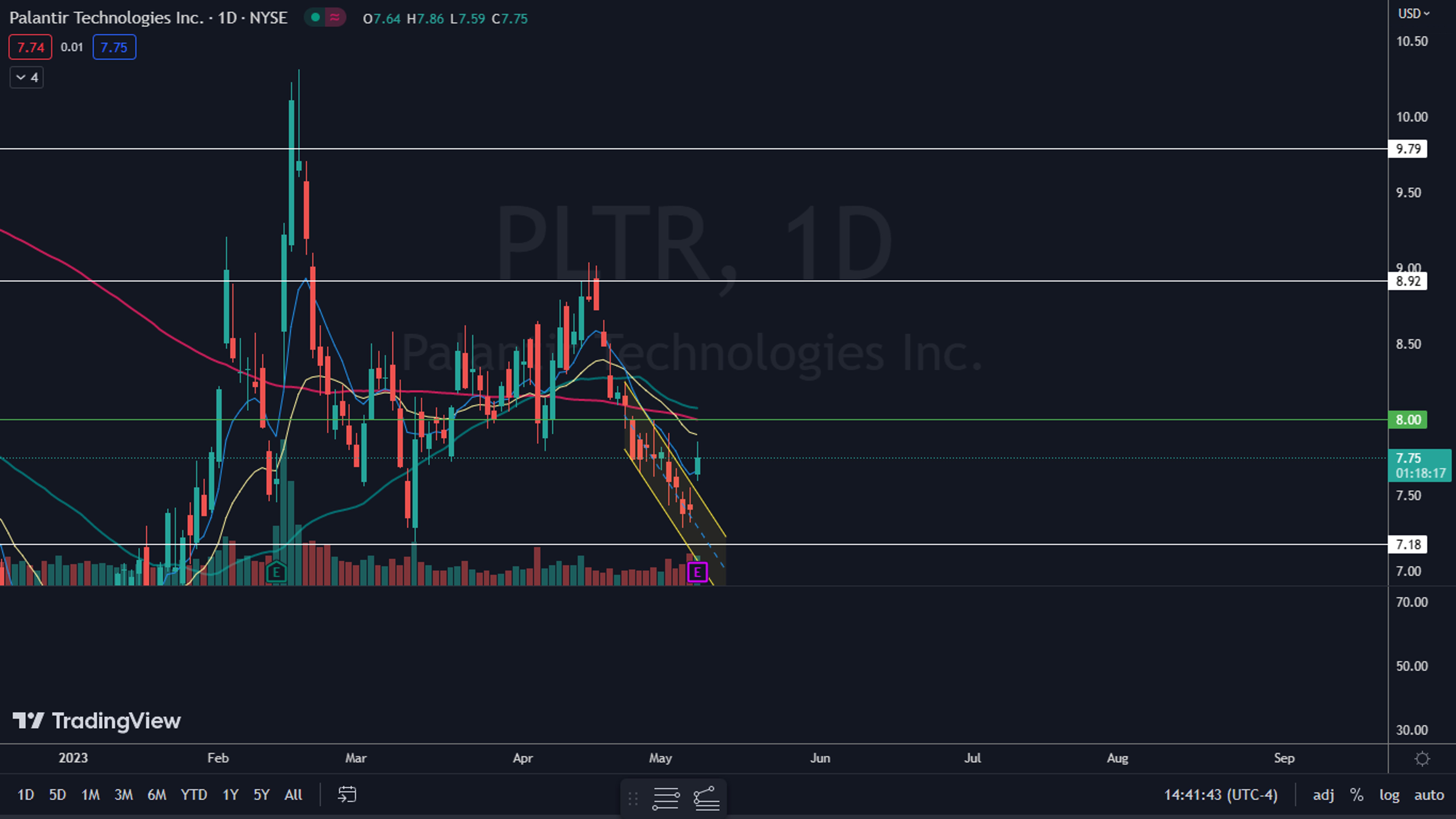This screenshot has width=1456, height=819.
Task: Click the 8.92 horizontal line price label
Action: click(1407, 281)
